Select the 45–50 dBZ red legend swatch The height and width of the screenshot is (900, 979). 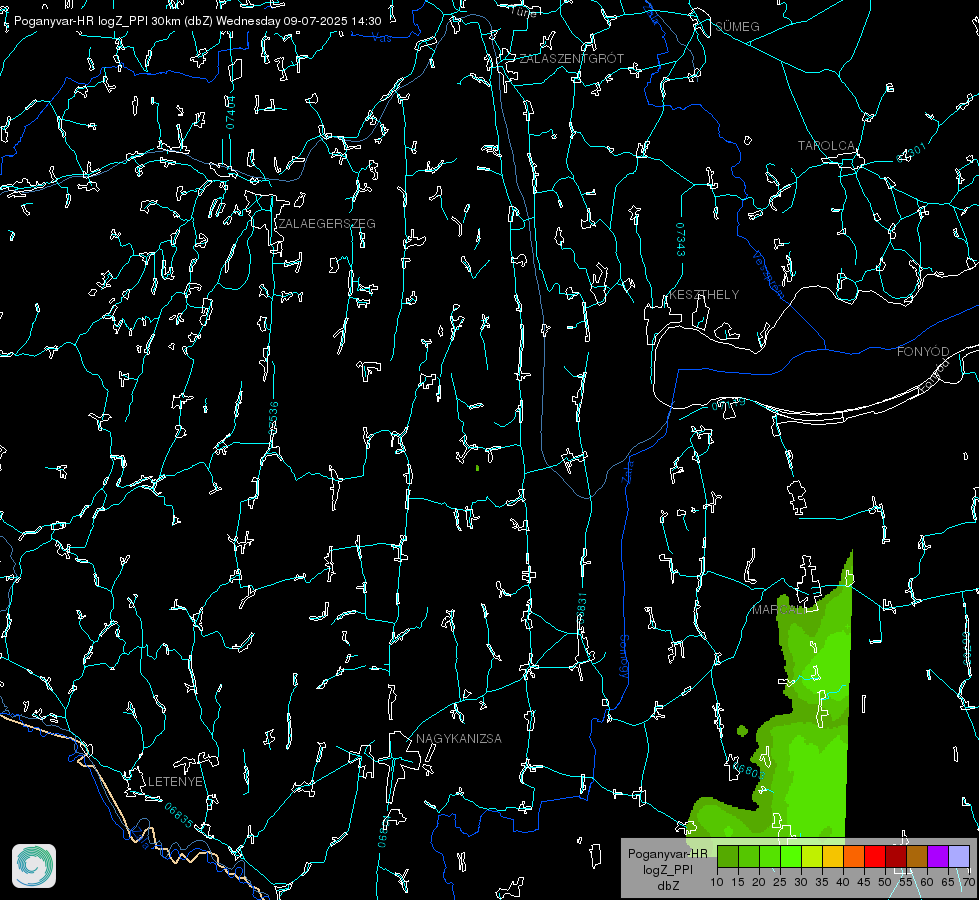875,856
